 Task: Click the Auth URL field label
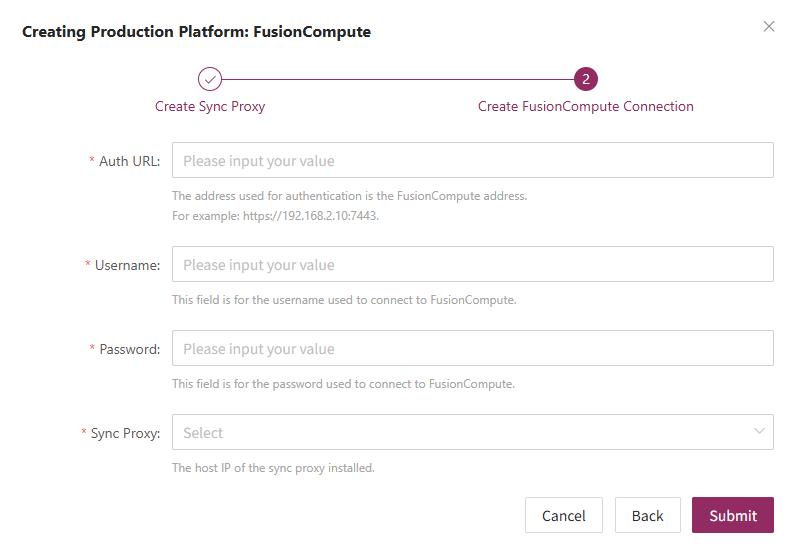point(129,161)
